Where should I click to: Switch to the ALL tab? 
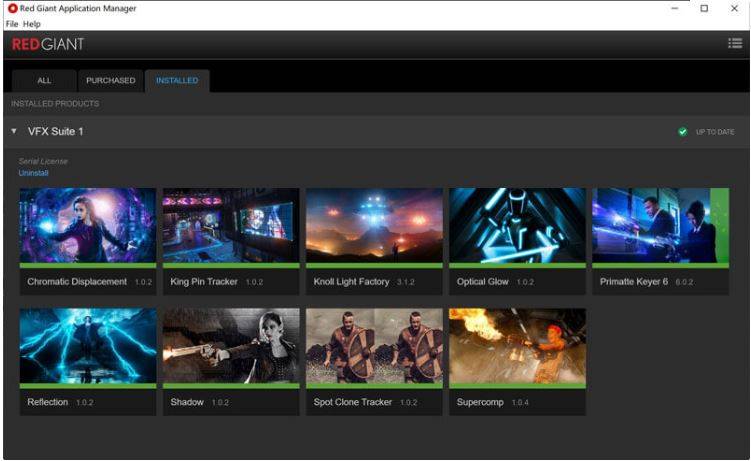44,80
